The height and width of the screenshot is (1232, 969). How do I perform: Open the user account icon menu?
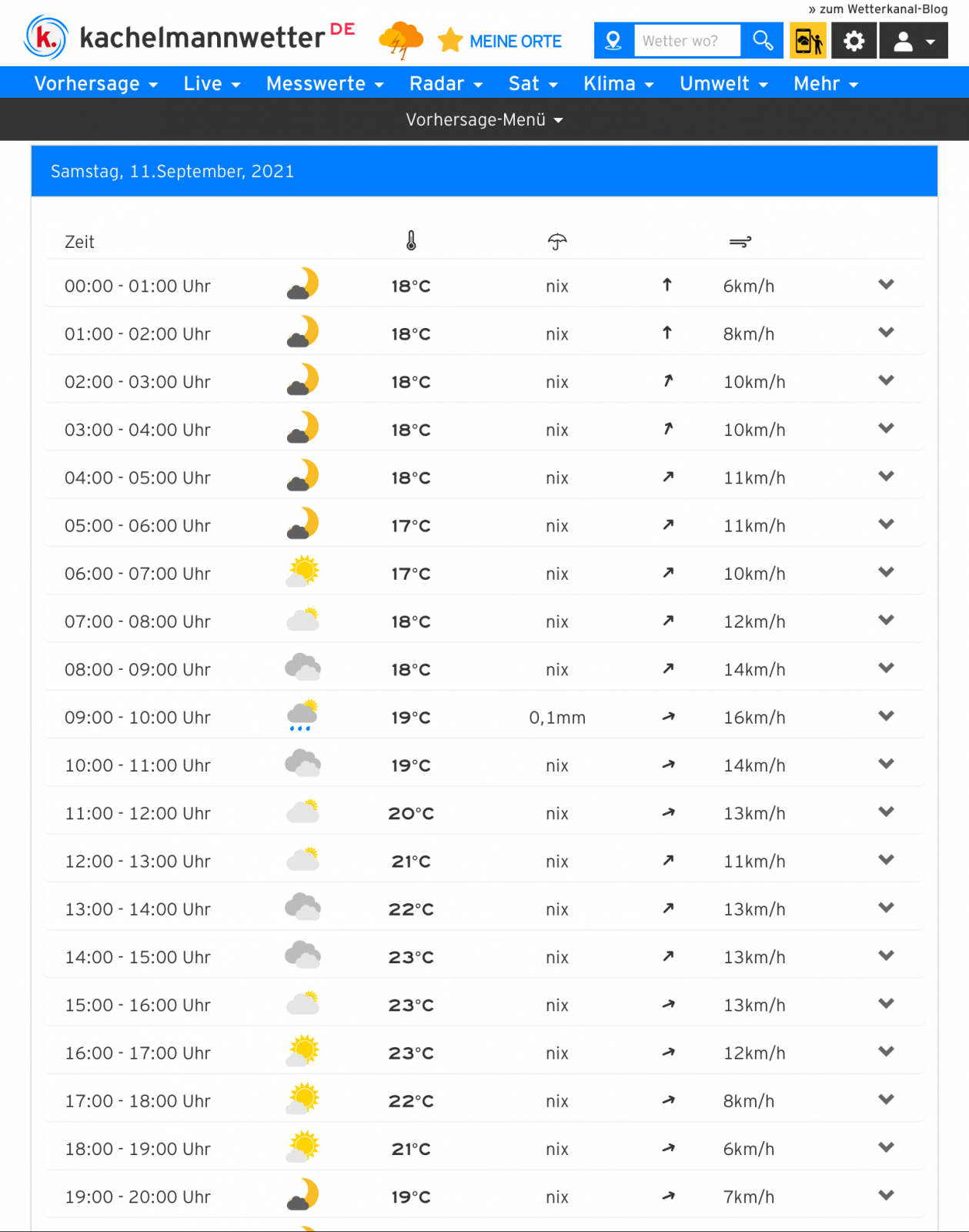pyautogui.click(x=913, y=42)
